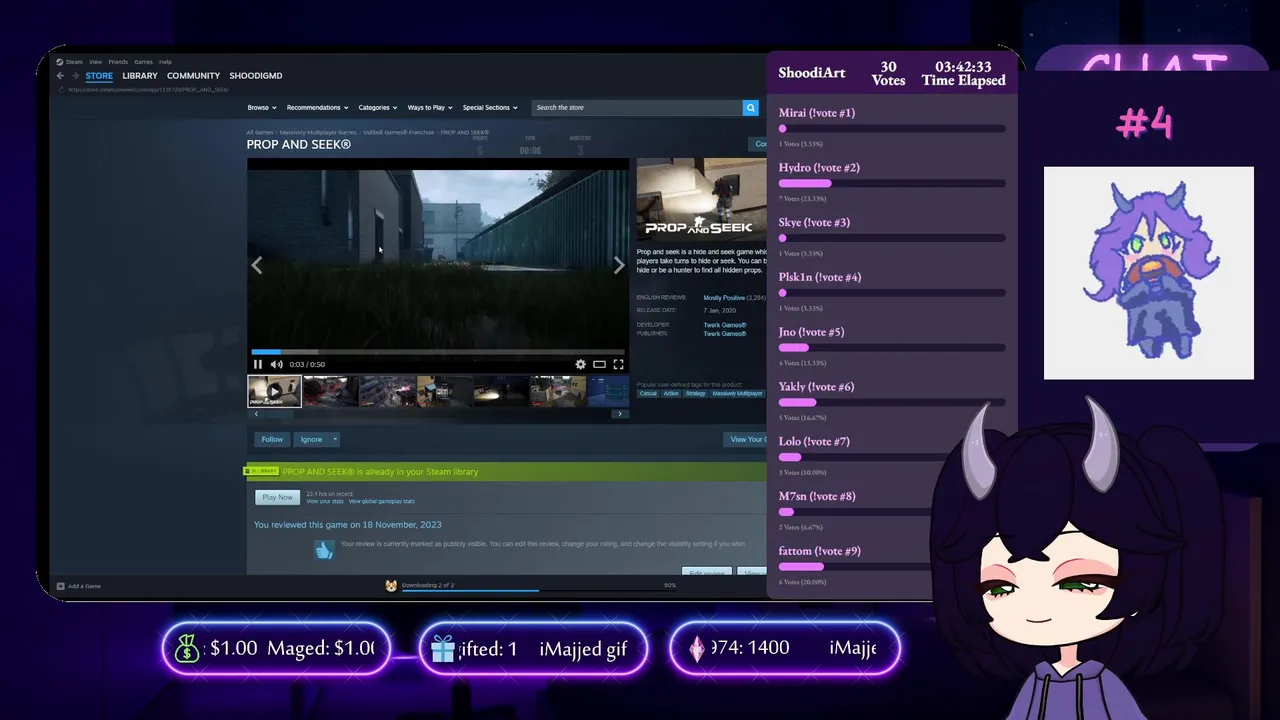Go forward with the Steam forward arrow

(x=75, y=76)
